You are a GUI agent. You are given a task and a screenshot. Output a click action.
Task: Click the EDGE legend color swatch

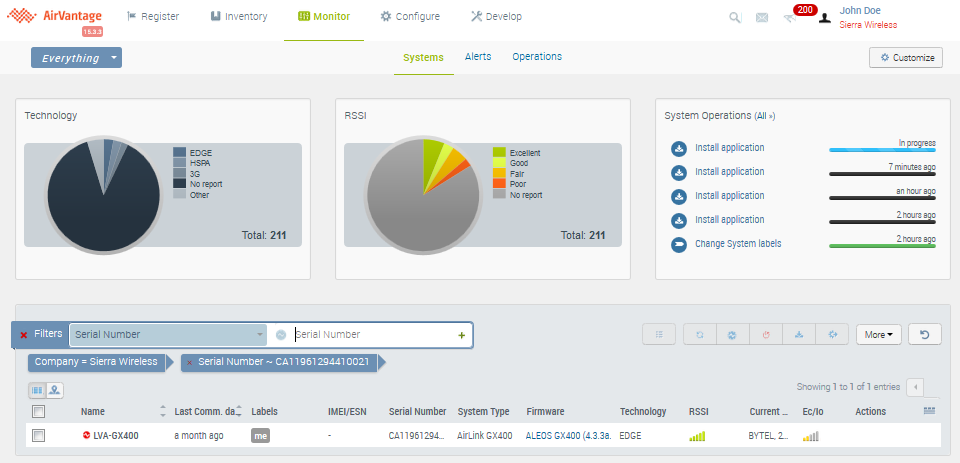tap(179, 152)
